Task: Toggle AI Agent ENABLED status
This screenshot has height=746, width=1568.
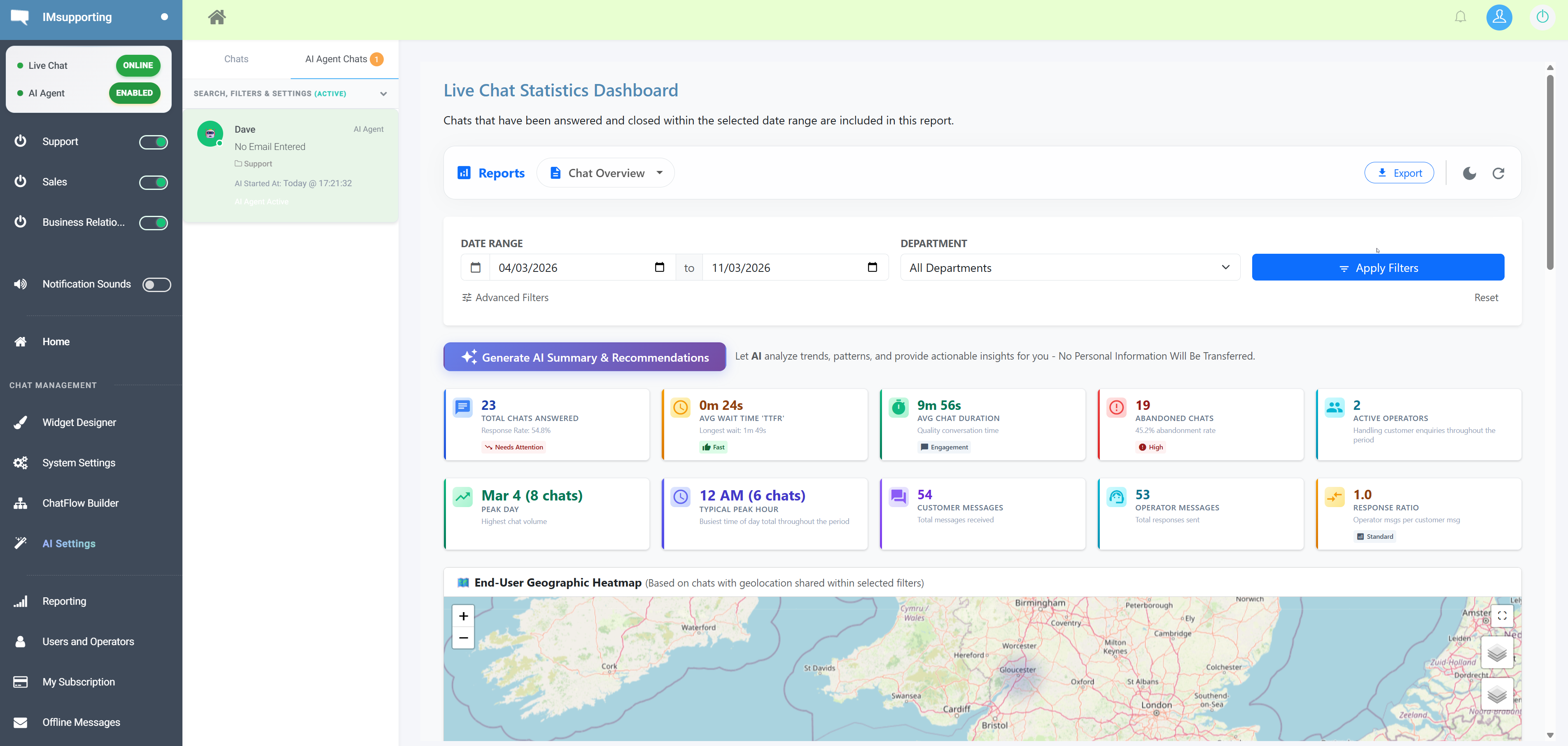Action: pyautogui.click(x=135, y=93)
